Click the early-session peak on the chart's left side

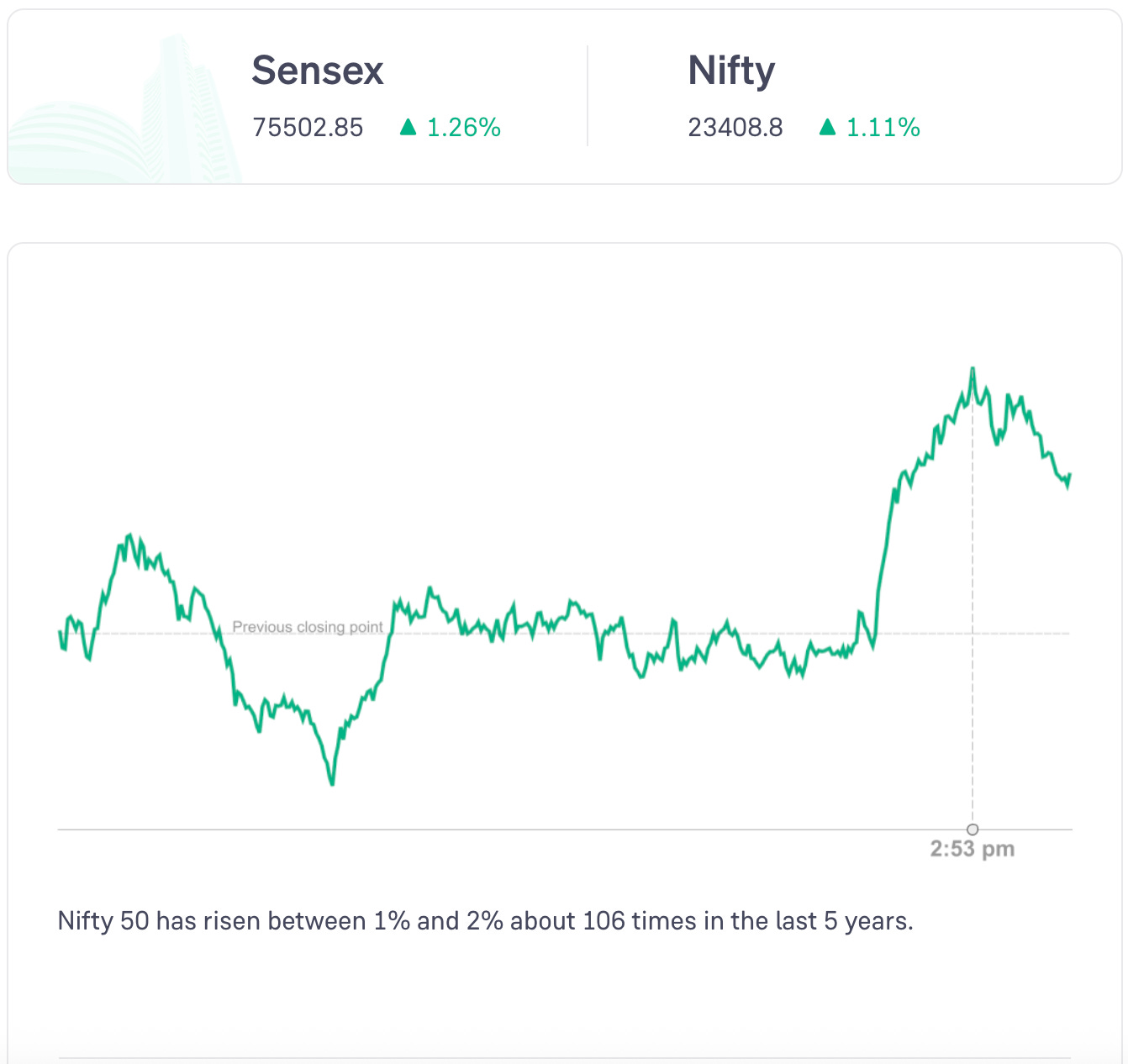(129, 535)
